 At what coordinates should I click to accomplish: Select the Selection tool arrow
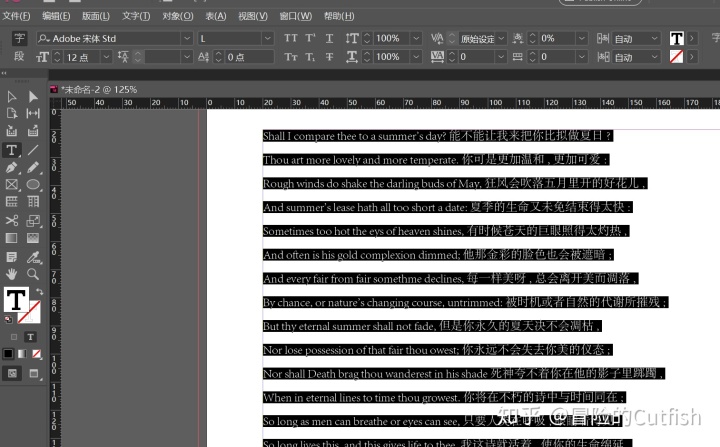(x=11, y=96)
